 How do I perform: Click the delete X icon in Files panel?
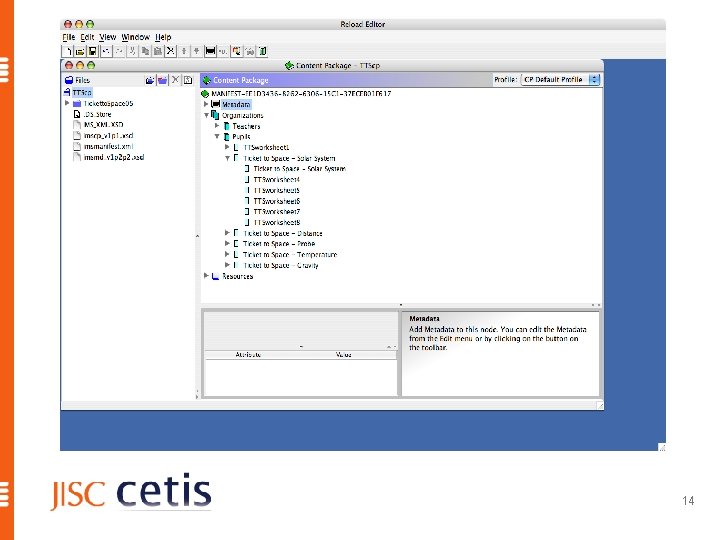pos(175,80)
